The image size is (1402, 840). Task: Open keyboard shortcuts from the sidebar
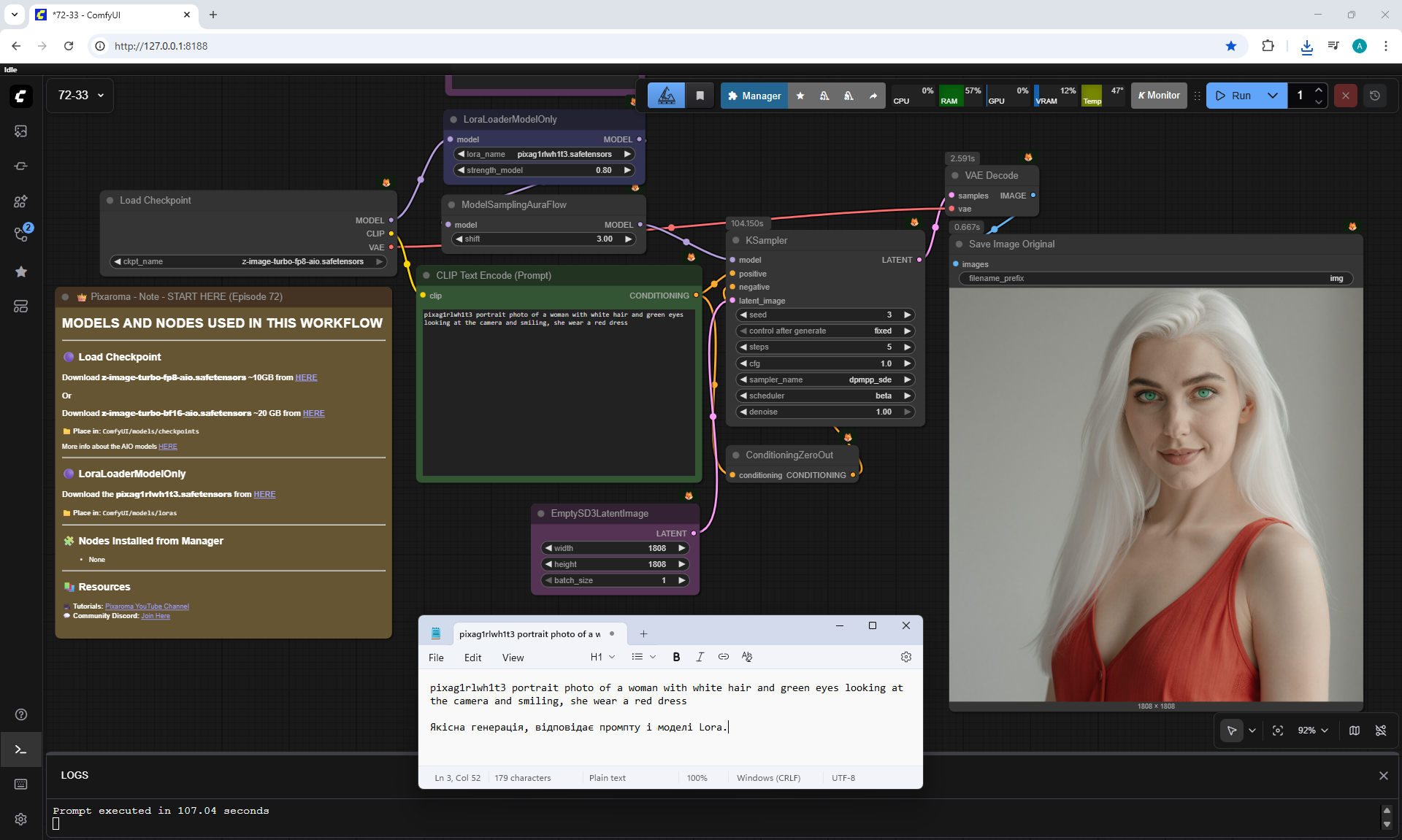20,784
